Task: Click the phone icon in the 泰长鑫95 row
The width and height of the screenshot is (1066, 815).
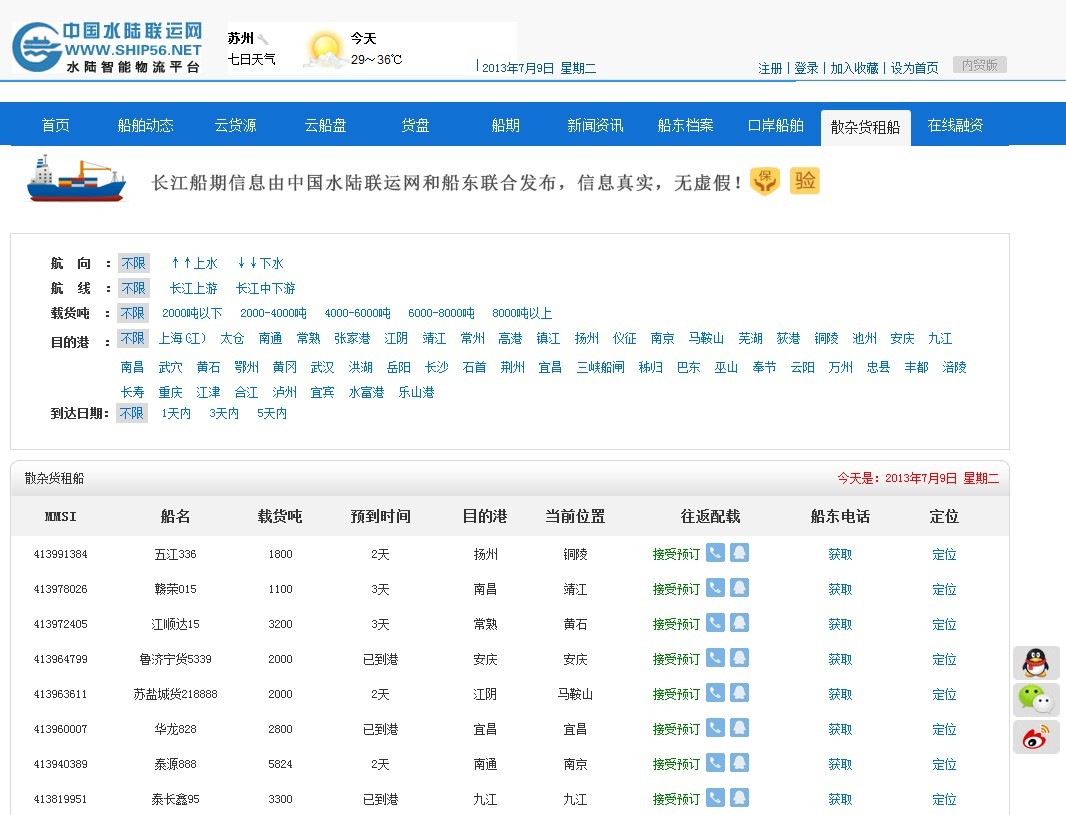Action: [x=715, y=797]
